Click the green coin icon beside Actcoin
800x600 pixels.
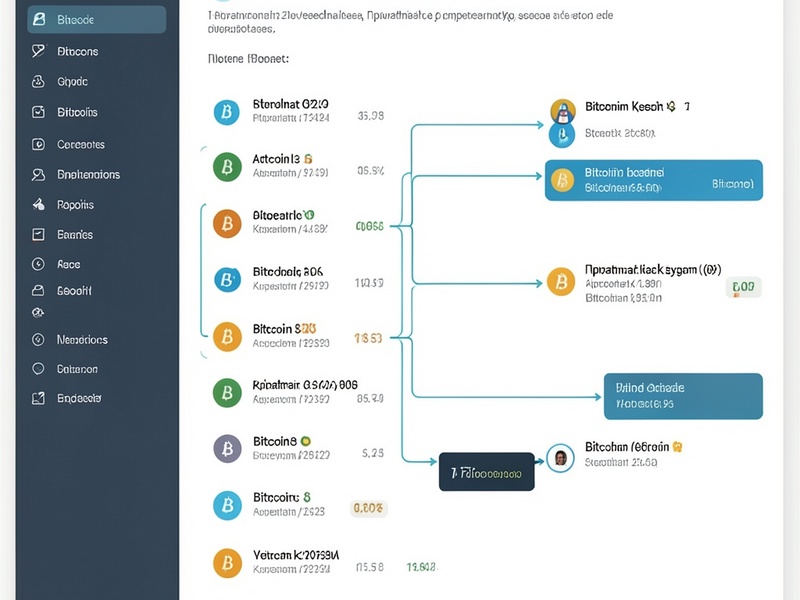[x=227, y=167]
